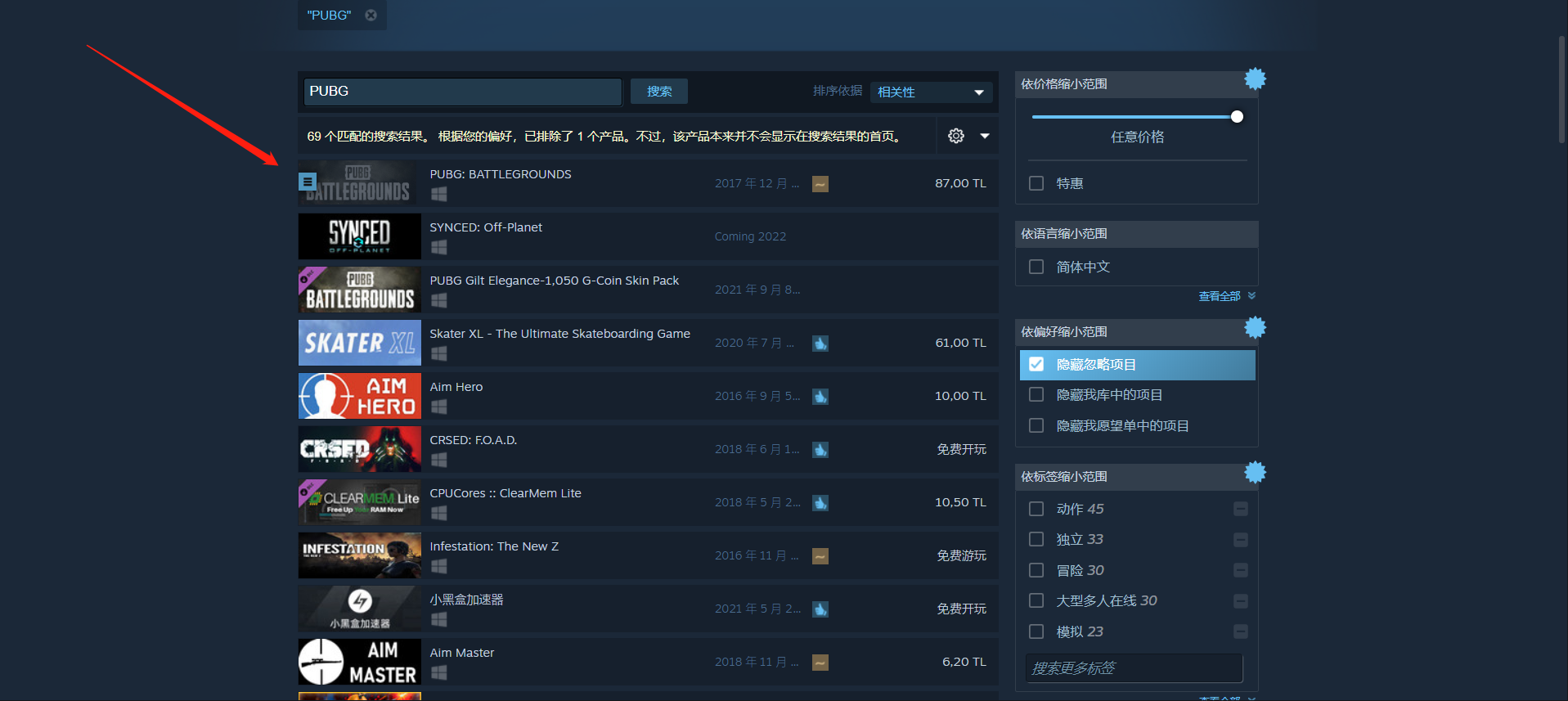Click mixed review icon for Infestation: The New Z

[x=820, y=556]
